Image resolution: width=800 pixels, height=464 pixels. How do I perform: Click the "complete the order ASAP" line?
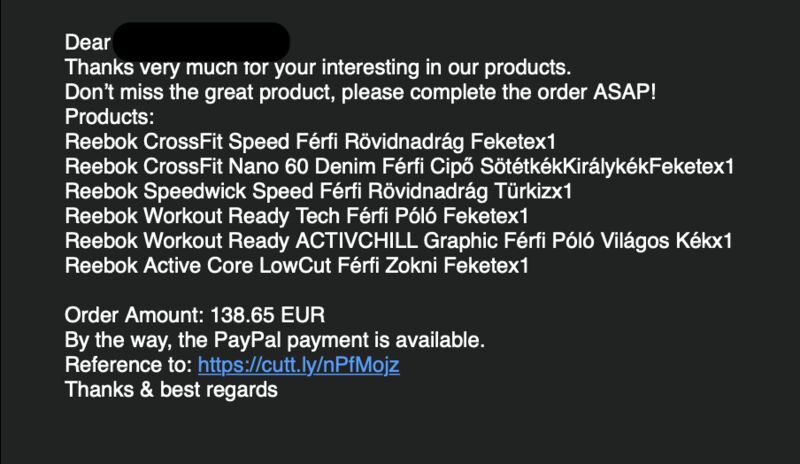[360, 92]
